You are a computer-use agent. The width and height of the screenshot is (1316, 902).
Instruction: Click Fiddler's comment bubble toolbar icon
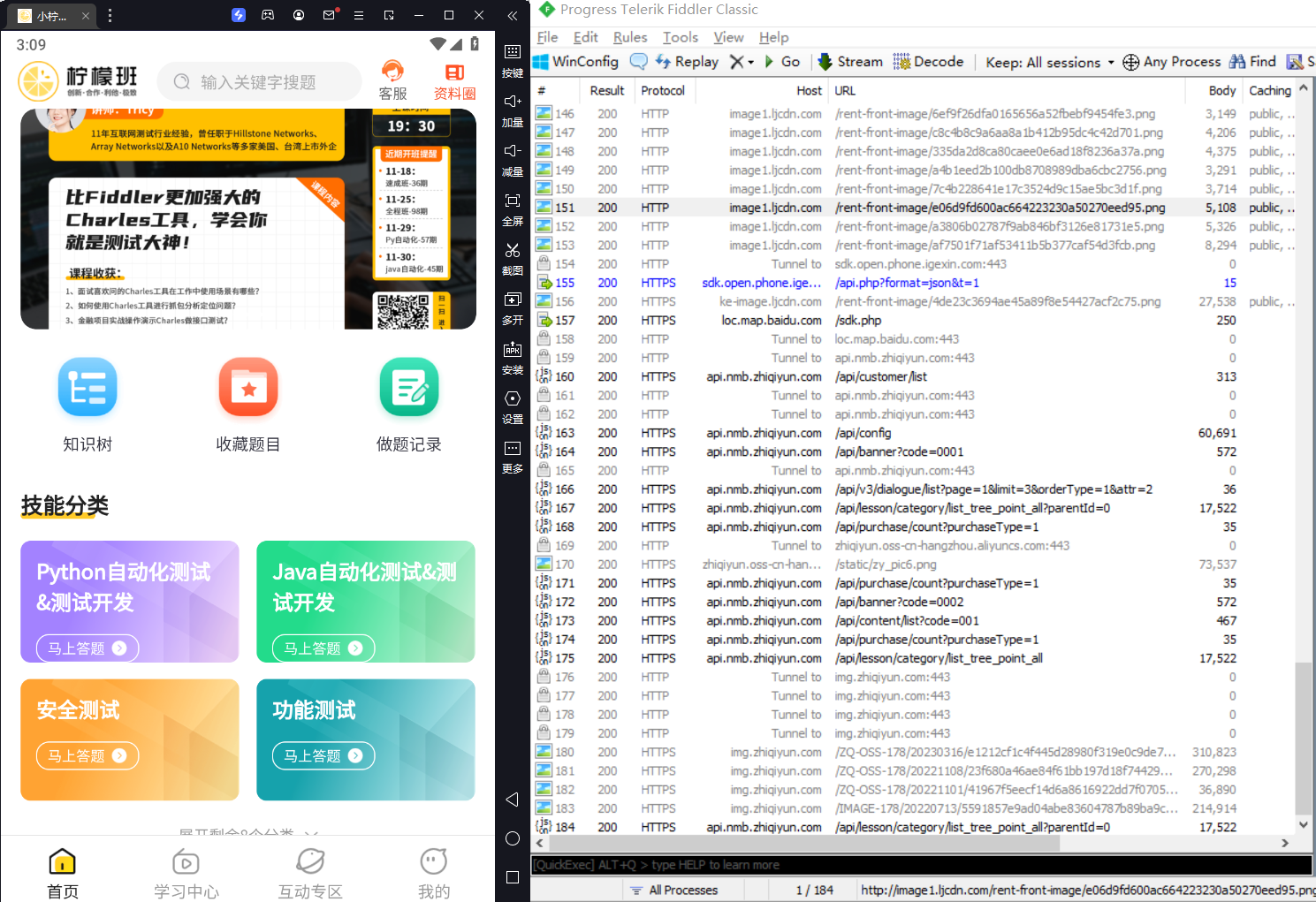(x=638, y=61)
